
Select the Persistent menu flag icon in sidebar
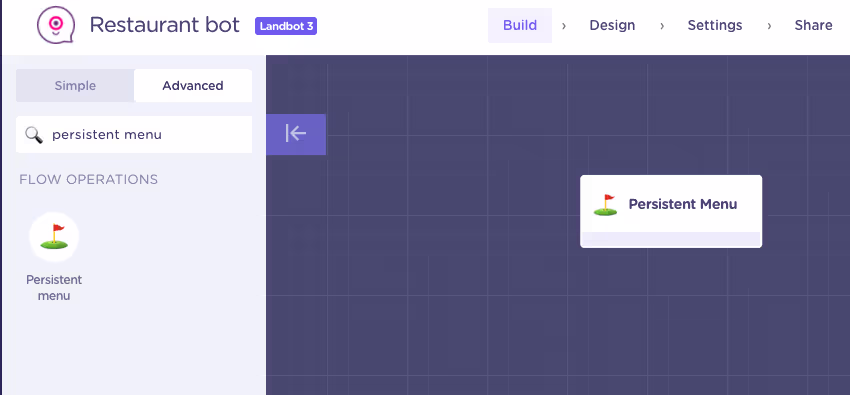(x=54, y=237)
